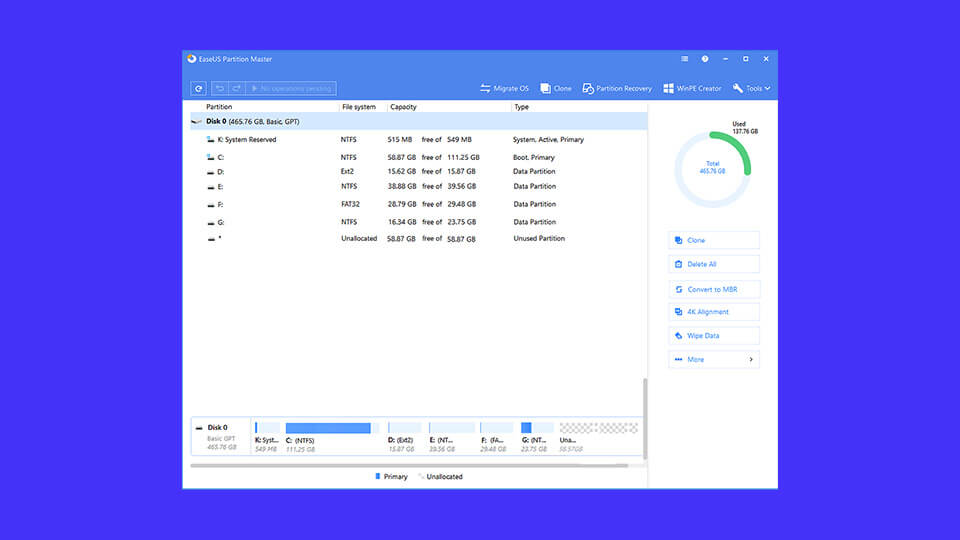Click the undo arrow in the toolbar
960x540 pixels.
click(220, 89)
